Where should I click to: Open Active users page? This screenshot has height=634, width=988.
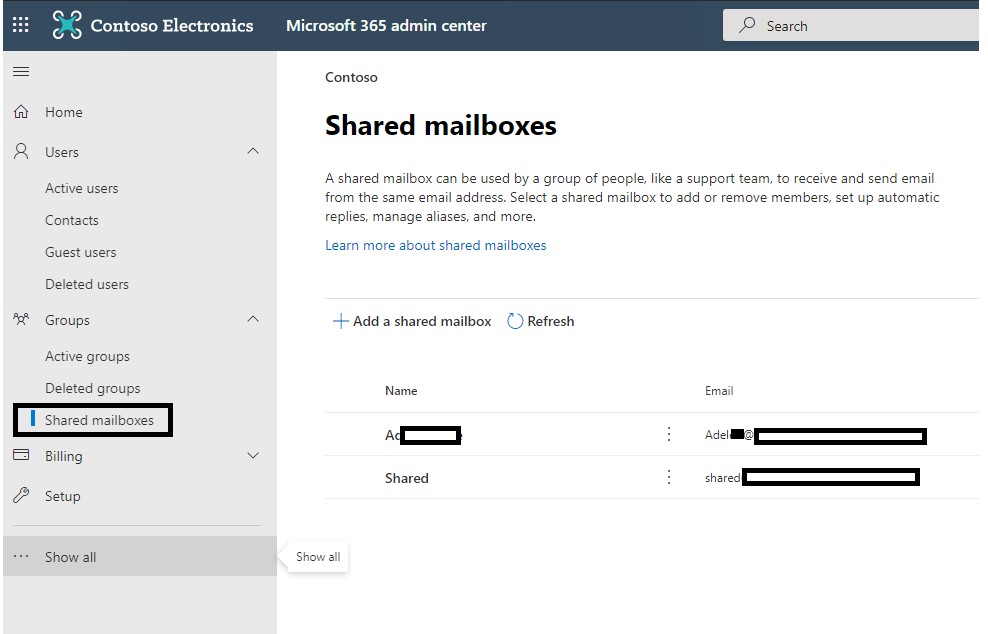(x=81, y=188)
